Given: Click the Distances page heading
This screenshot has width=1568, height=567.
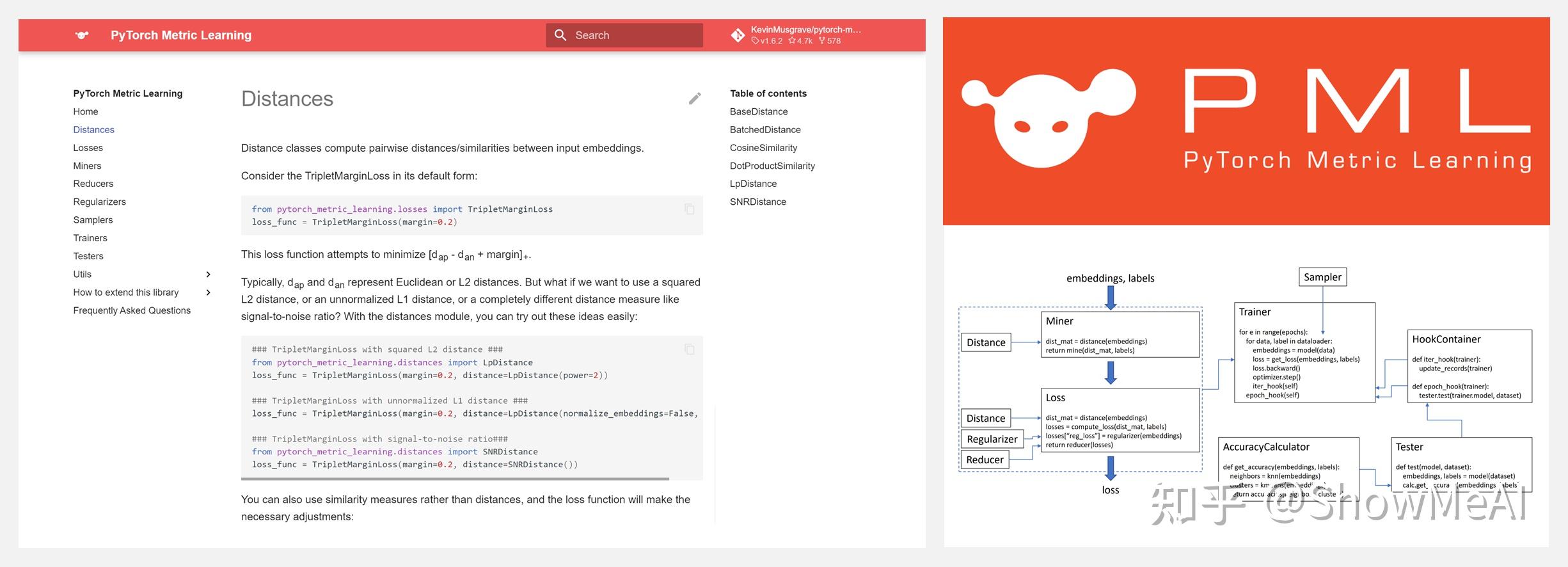Looking at the screenshot, I should (x=287, y=99).
